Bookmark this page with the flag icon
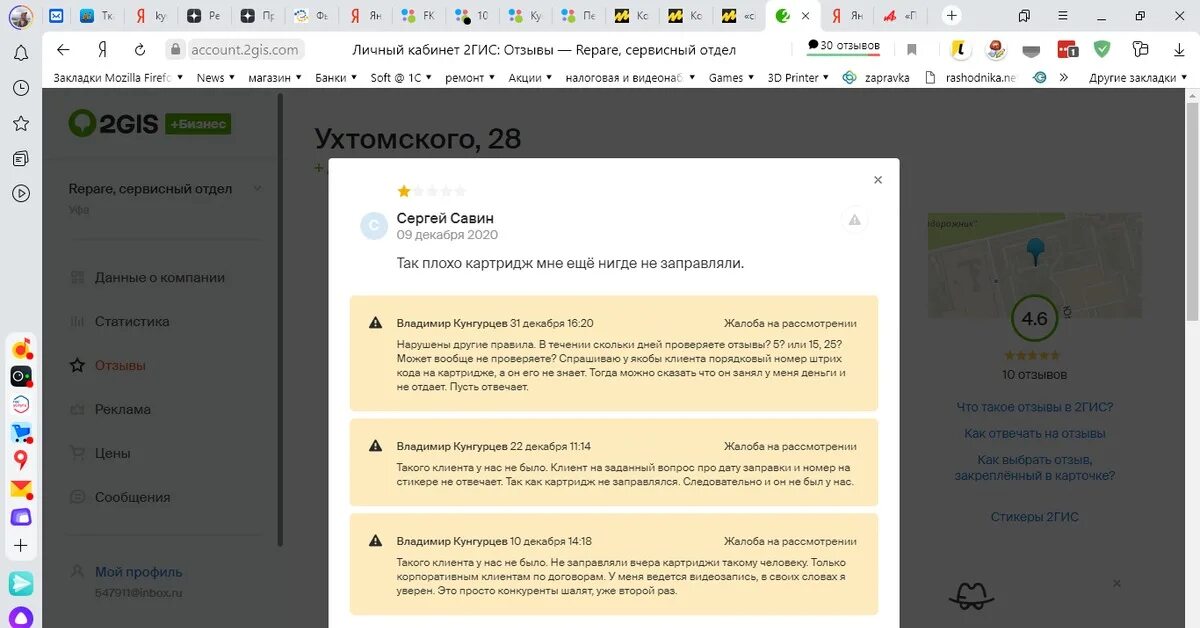The height and width of the screenshot is (628, 1200). 911,50
